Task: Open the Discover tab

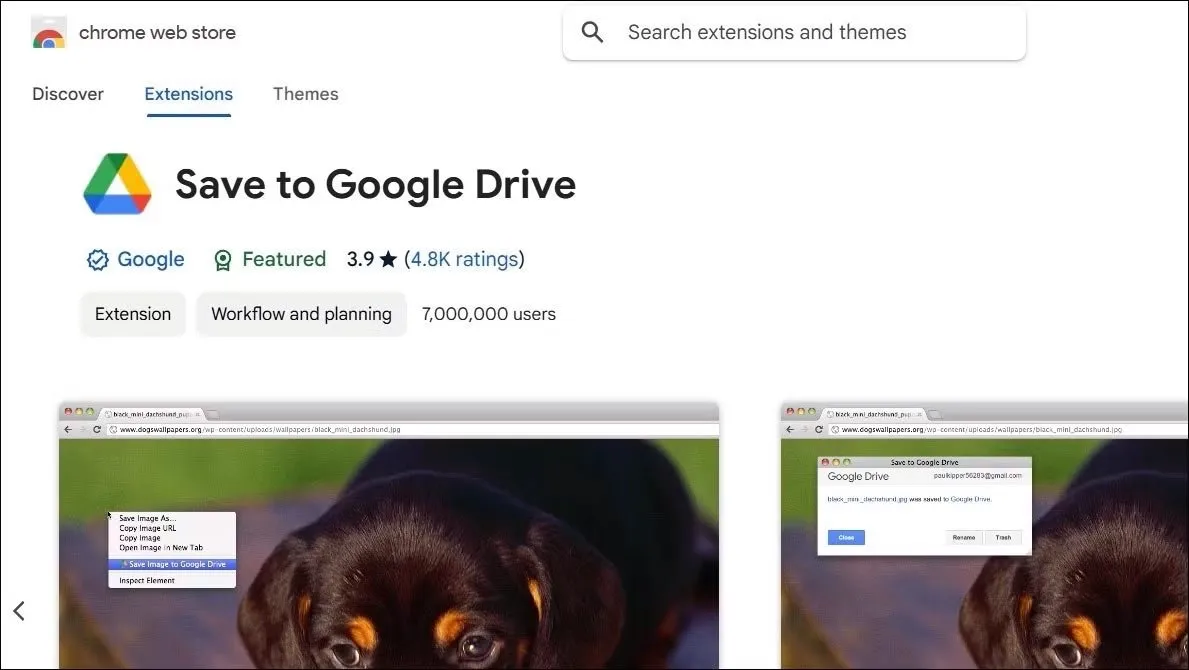Action: [68, 94]
